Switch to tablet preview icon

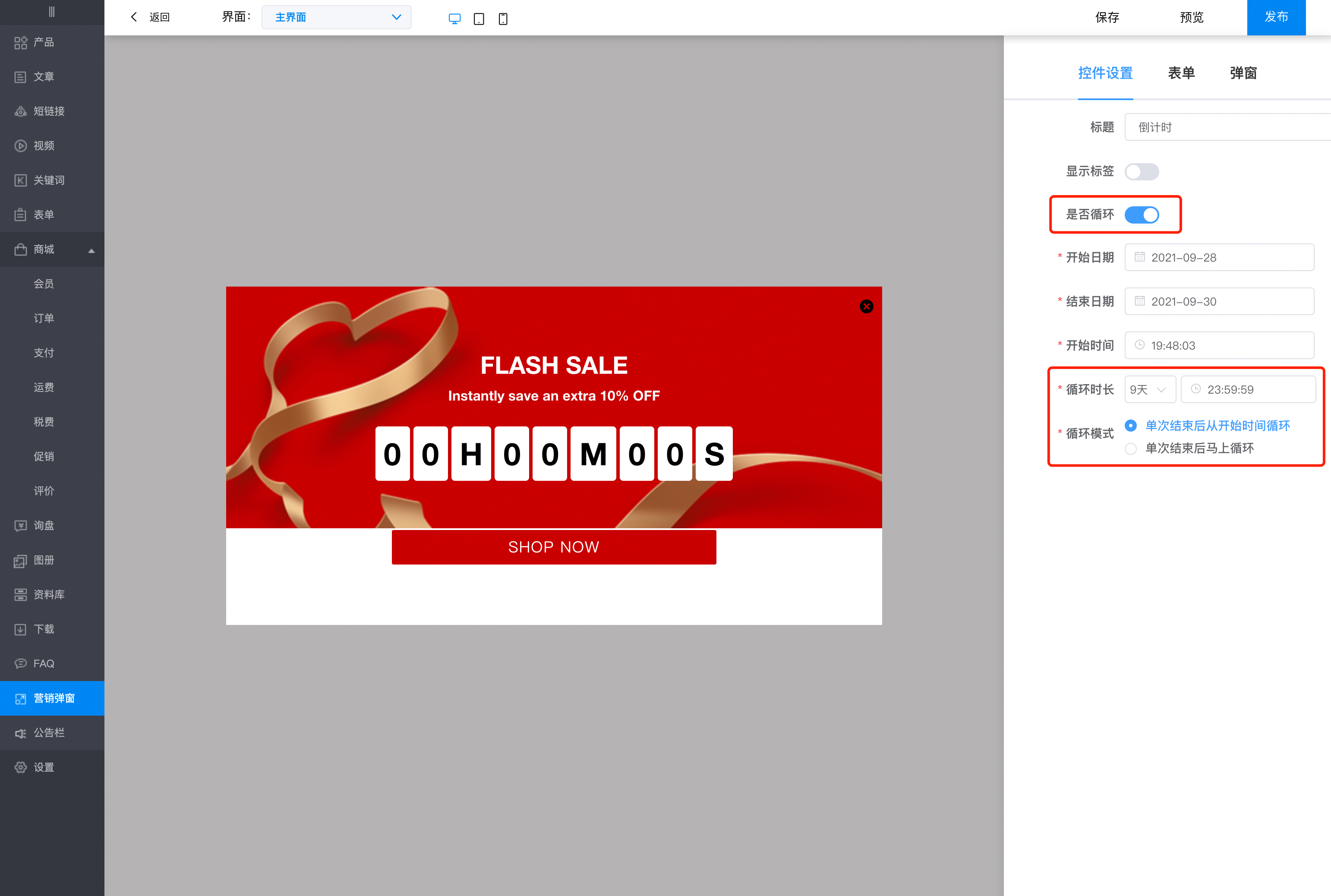pos(479,19)
